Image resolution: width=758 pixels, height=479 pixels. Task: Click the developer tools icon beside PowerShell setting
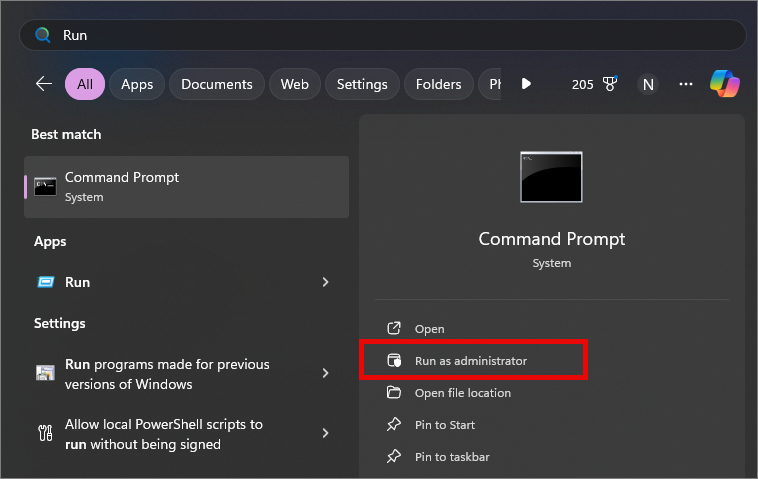(x=45, y=433)
